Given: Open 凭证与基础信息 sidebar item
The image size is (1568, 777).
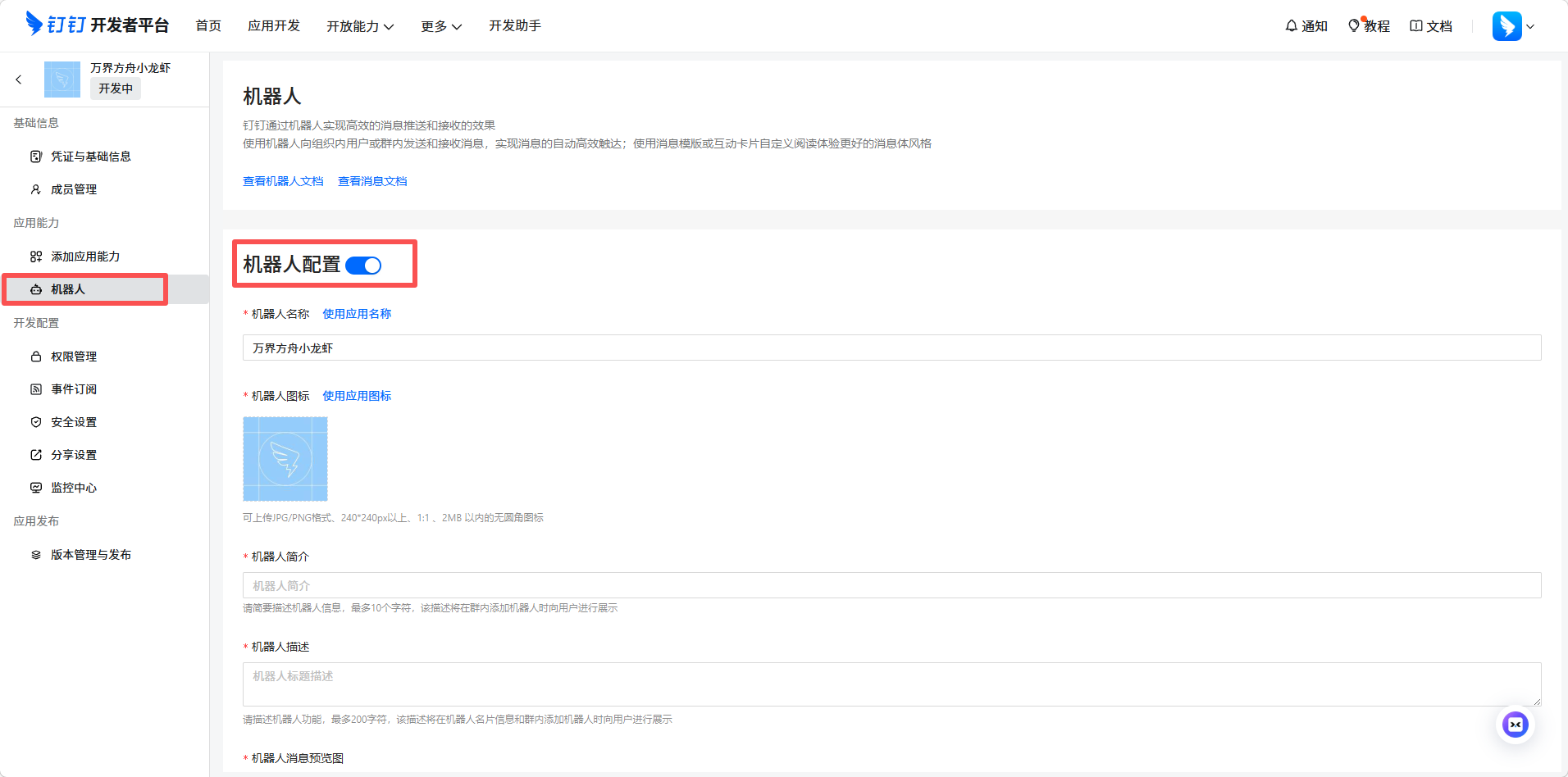Looking at the screenshot, I should click(90, 157).
